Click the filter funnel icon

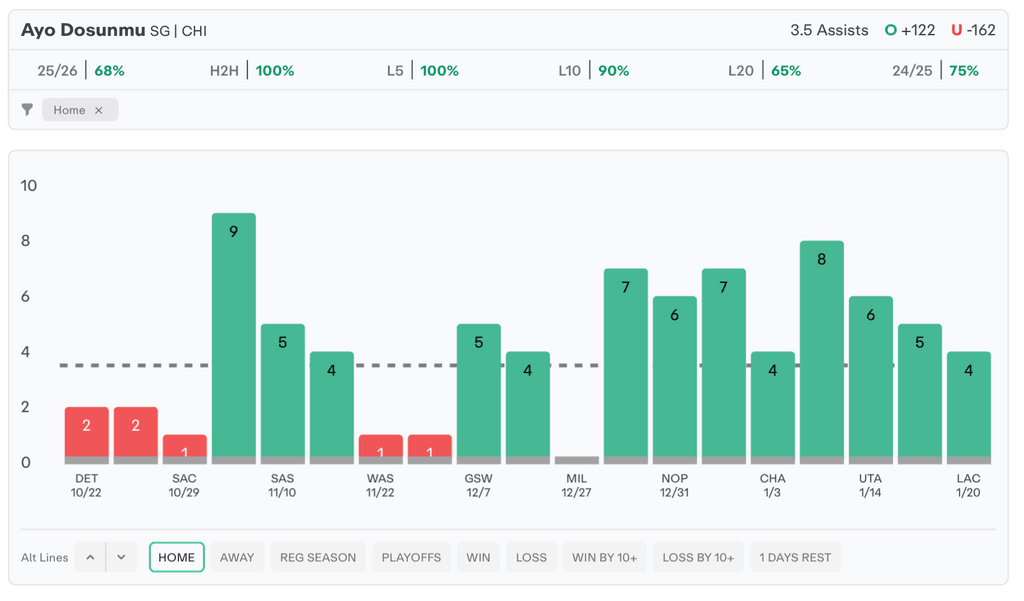27,110
